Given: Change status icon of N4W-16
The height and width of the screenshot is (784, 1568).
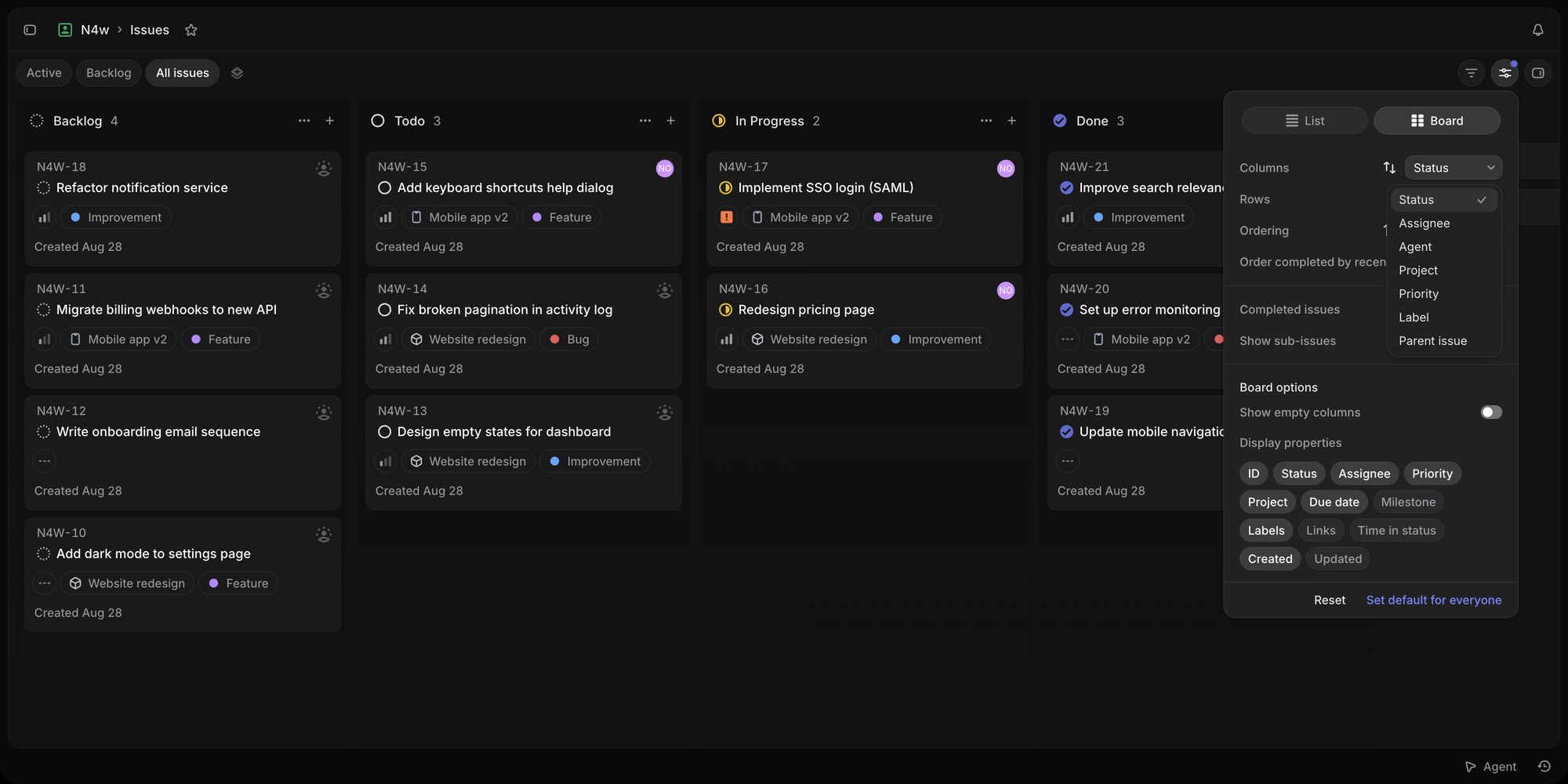Looking at the screenshot, I should click(x=726, y=310).
